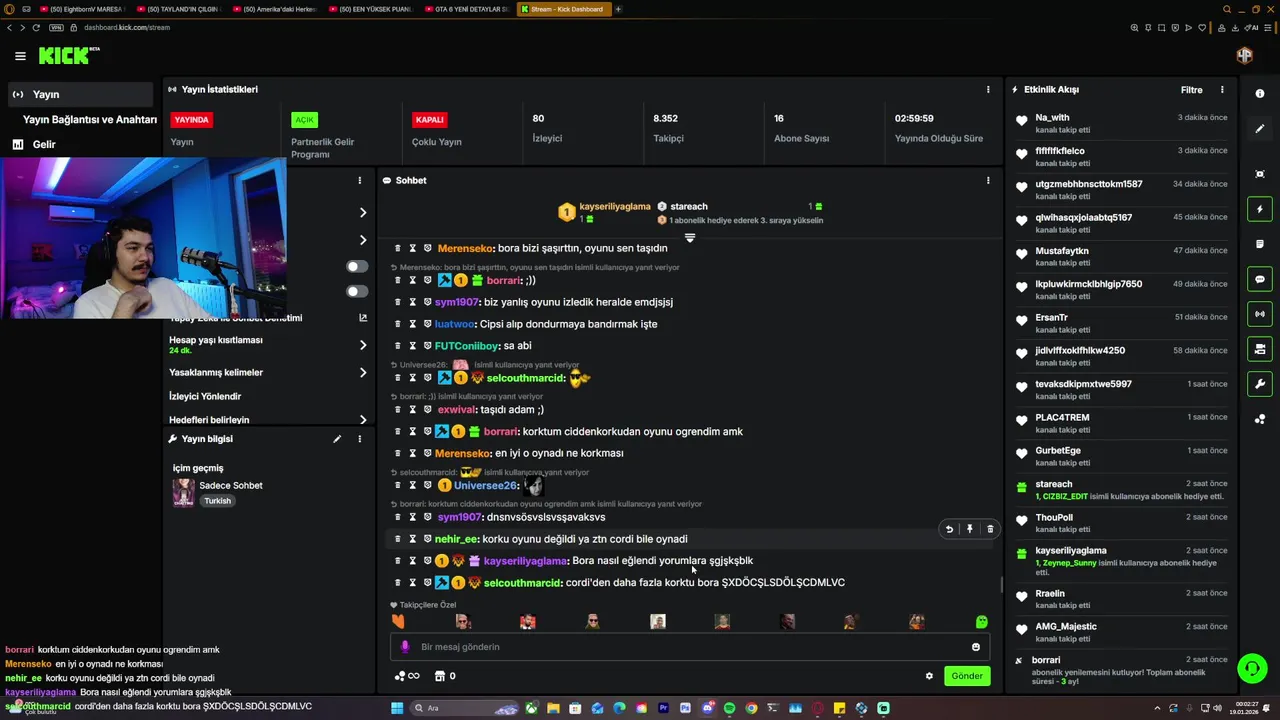Viewport: 1280px width, 720px height.
Task: Open the info icon in the right sidebar
Action: pyautogui.click(x=1260, y=93)
